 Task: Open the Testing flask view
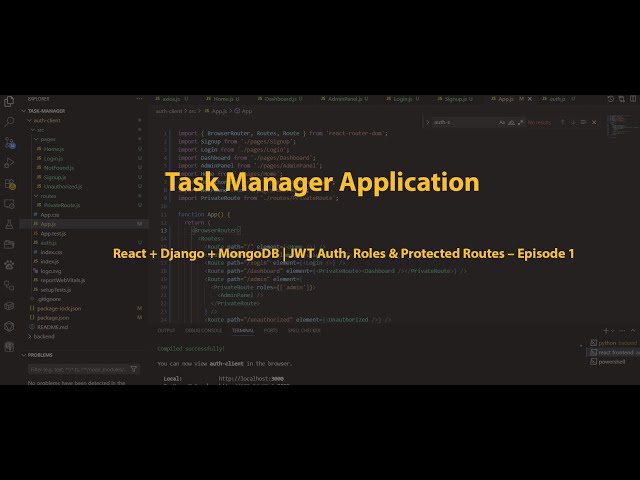coord(9,224)
